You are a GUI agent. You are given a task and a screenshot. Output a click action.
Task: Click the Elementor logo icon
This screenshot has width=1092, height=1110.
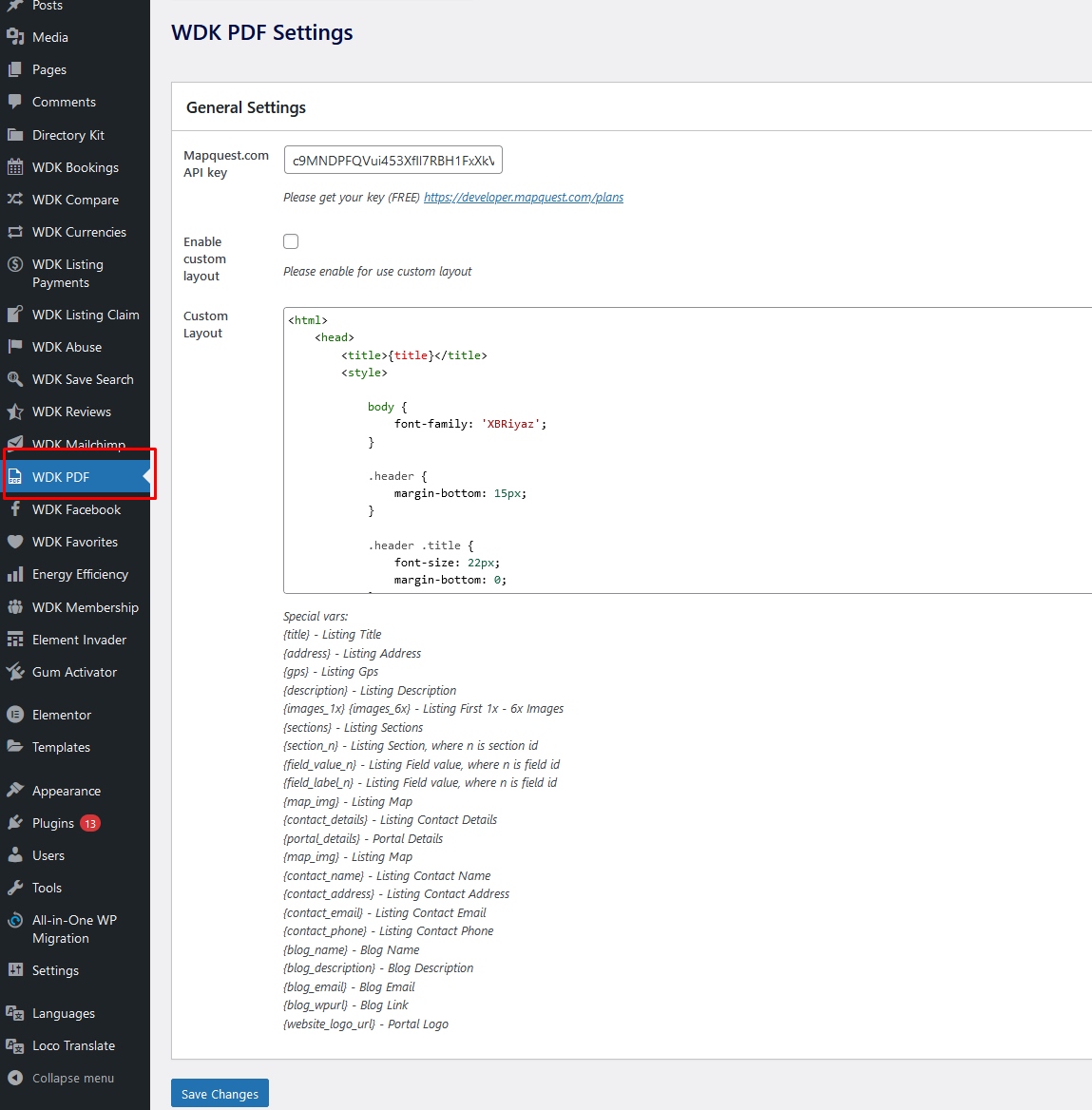coord(15,715)
